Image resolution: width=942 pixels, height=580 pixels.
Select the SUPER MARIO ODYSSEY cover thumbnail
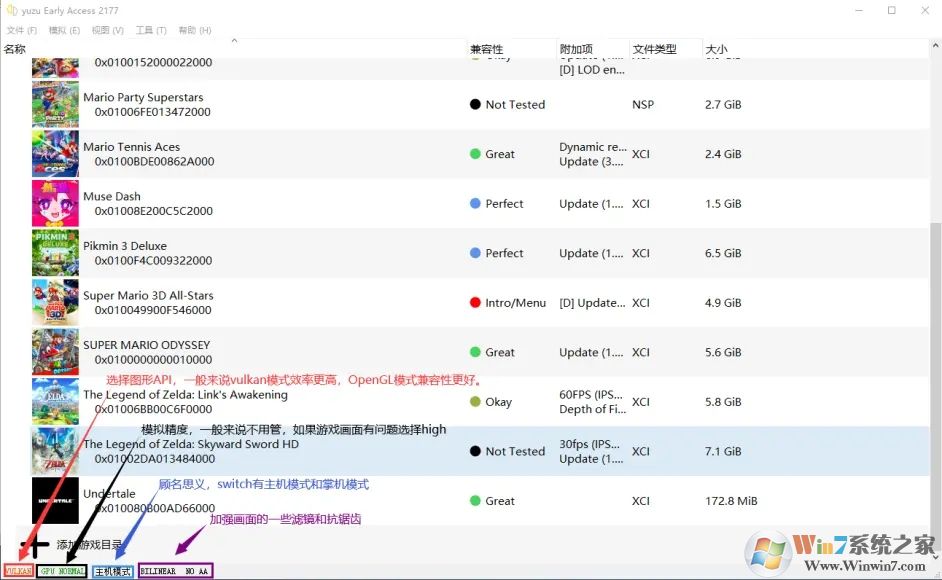tap(55, 352)
